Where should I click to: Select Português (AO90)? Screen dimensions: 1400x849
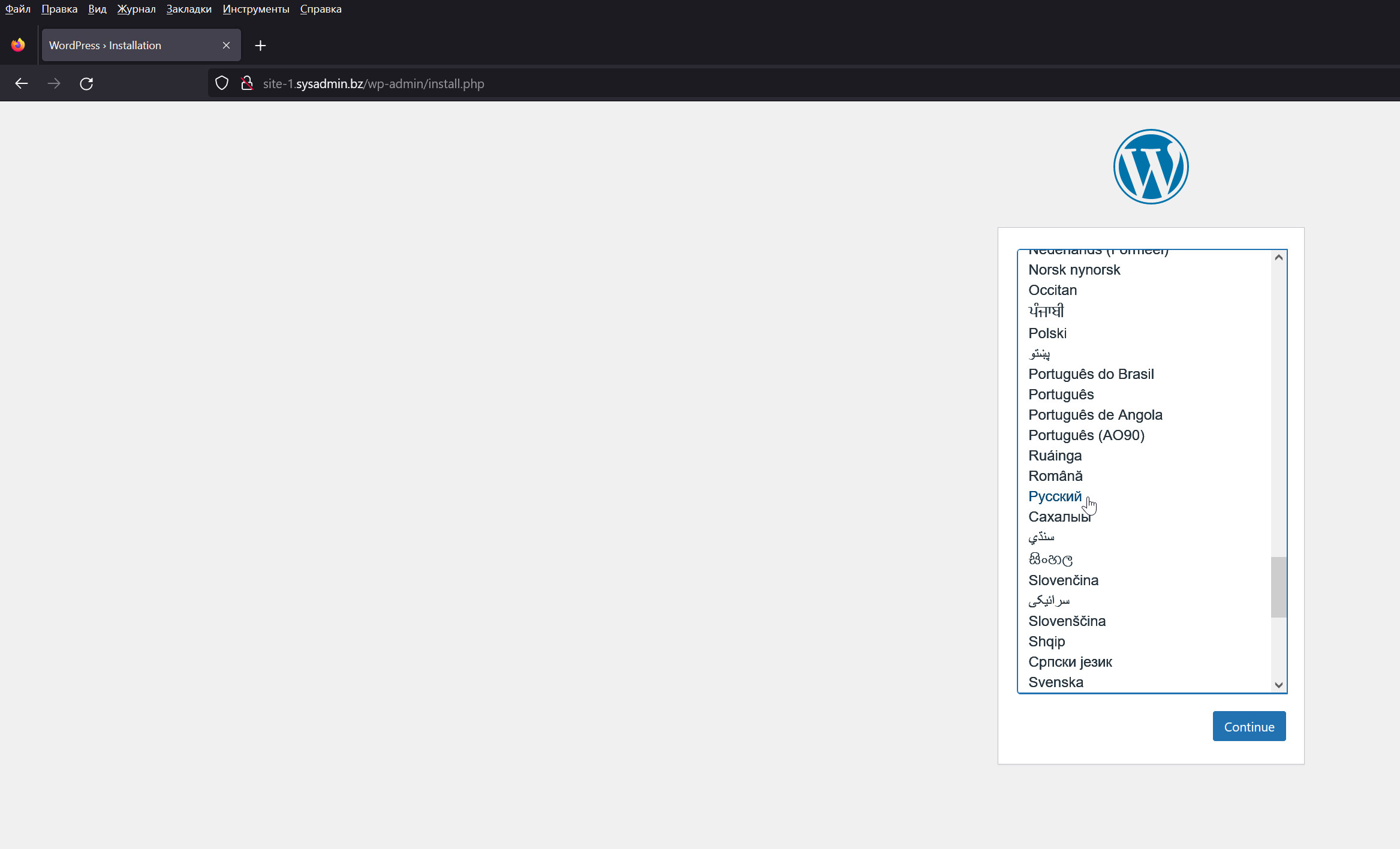1144,435
